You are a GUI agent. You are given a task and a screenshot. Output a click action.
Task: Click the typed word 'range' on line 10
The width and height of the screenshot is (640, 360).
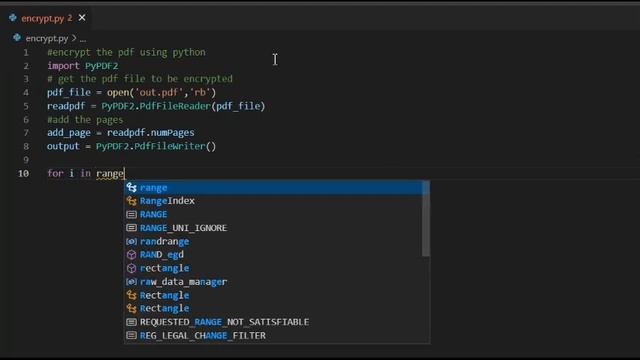click(x=110, y=173)
